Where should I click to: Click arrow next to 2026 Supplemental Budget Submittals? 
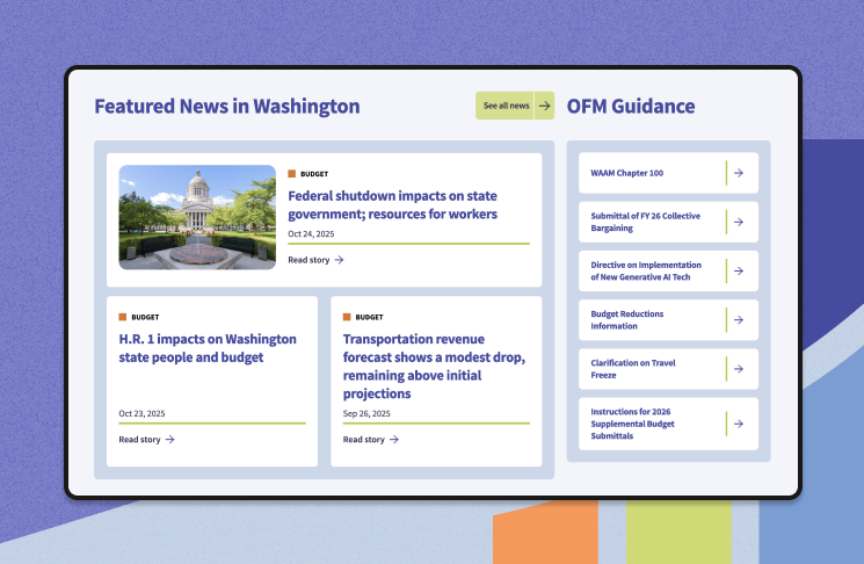point(738,424)
